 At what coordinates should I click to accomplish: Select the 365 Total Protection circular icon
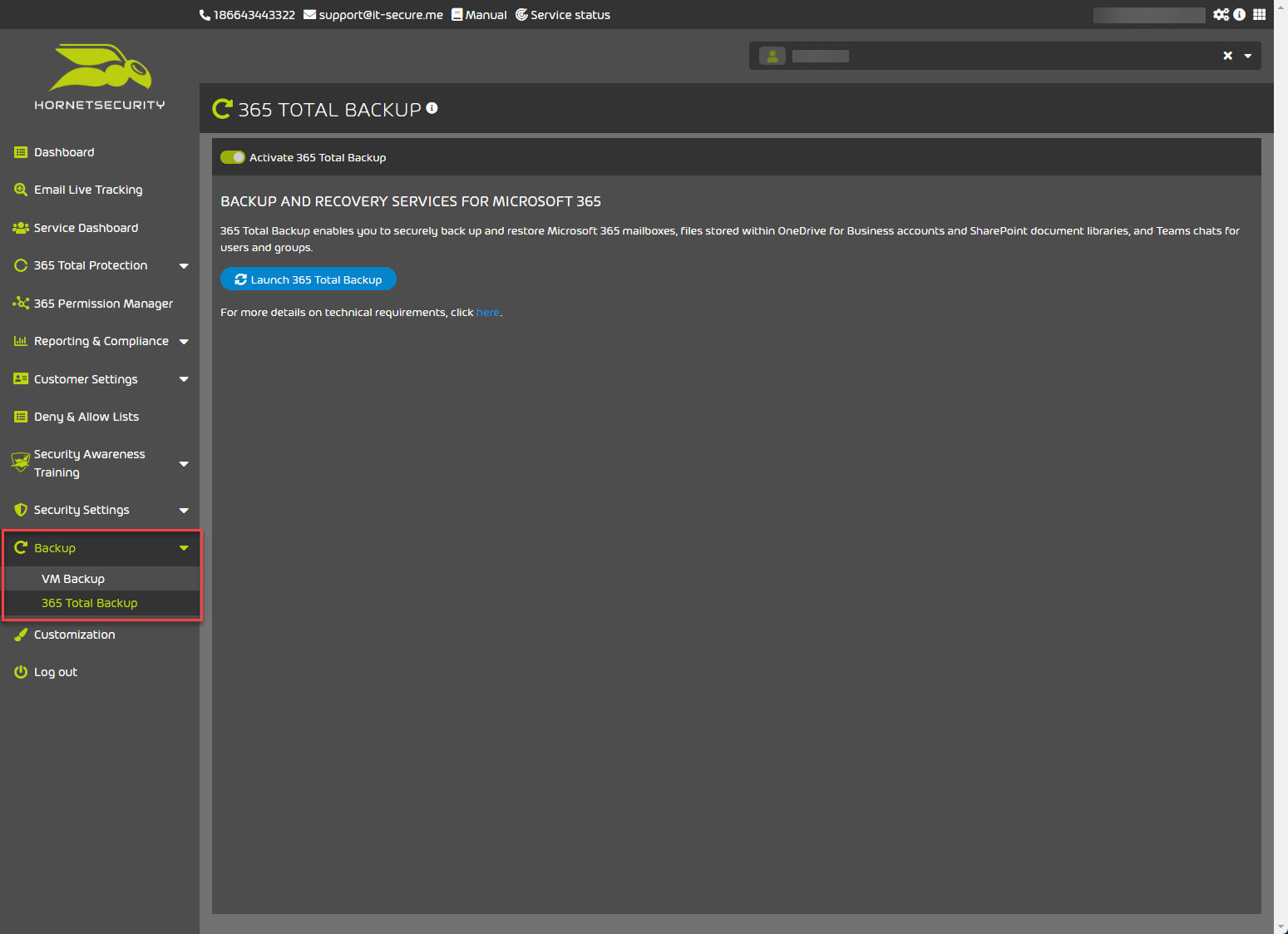pyautogui.click(x=21, y=265)
